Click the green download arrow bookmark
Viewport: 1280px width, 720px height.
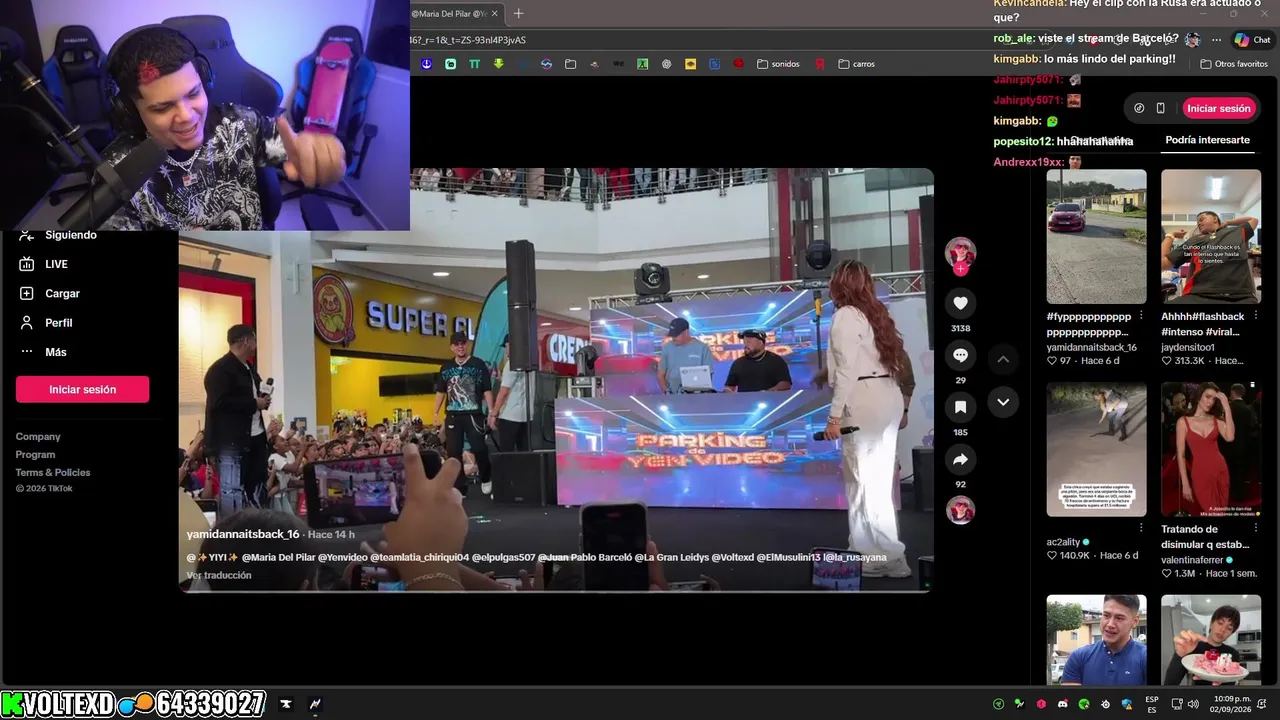[498, 64]
